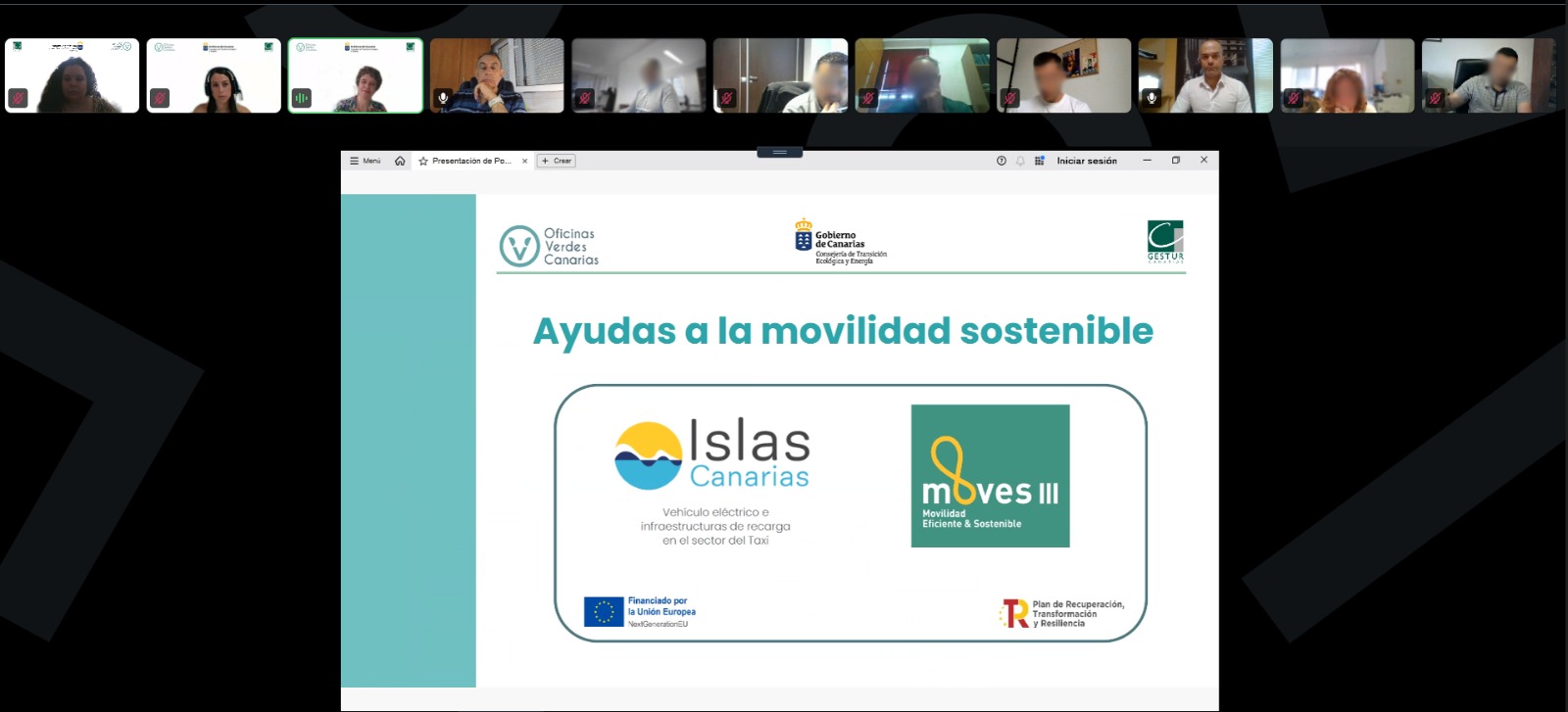
Task: Restore the presentation viewer window
Action: coord(1176,160)
